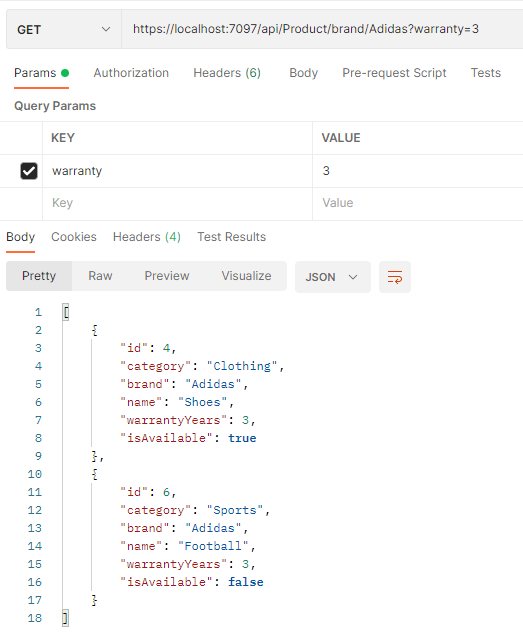Click the "id": 6 line
Image resolution: width=523 pixels, height=642 pixels.
[148, 492]
